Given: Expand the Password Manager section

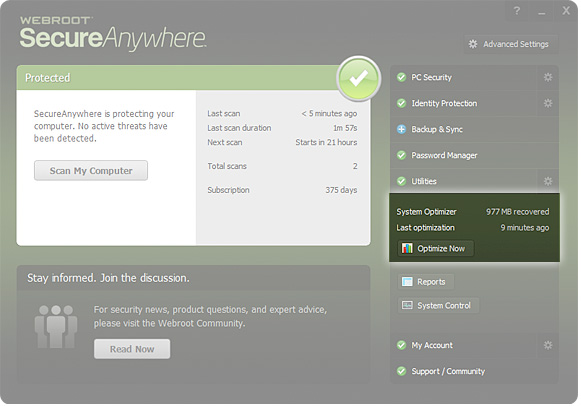Looking at the screenshot, I should pyautogui.click(x=474, y=155).
